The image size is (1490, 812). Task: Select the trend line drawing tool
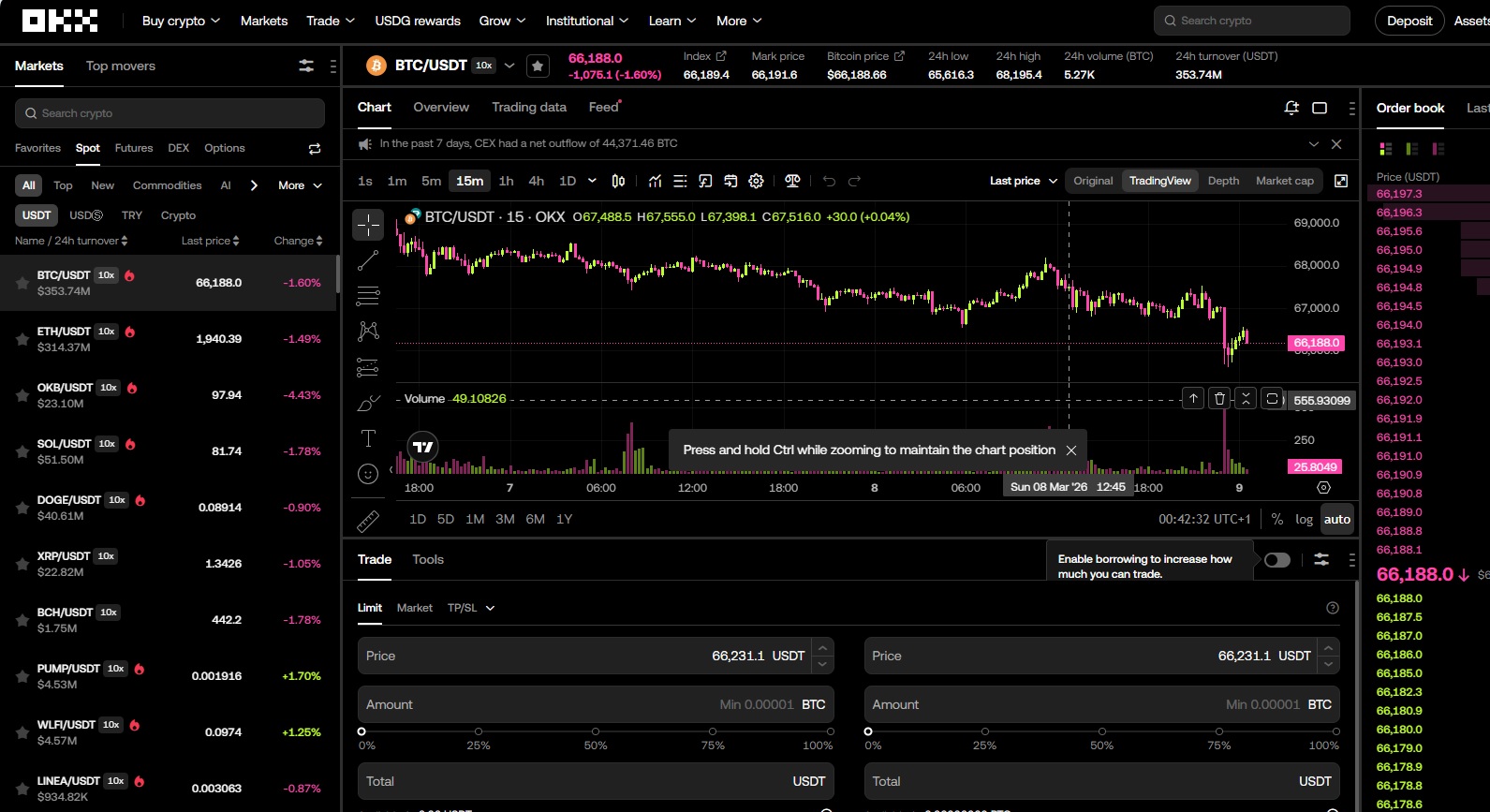(368, 260)
